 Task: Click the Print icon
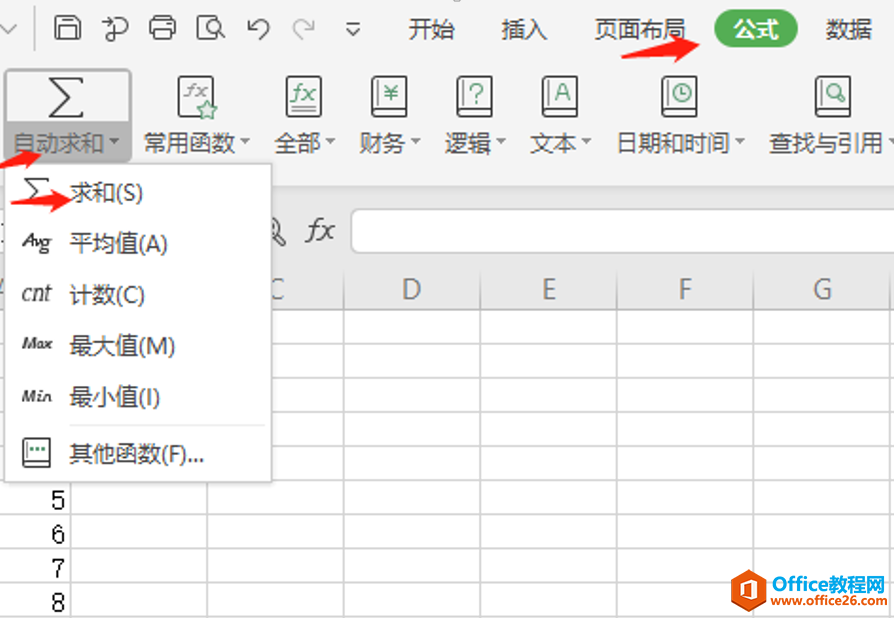click(162, 27)
